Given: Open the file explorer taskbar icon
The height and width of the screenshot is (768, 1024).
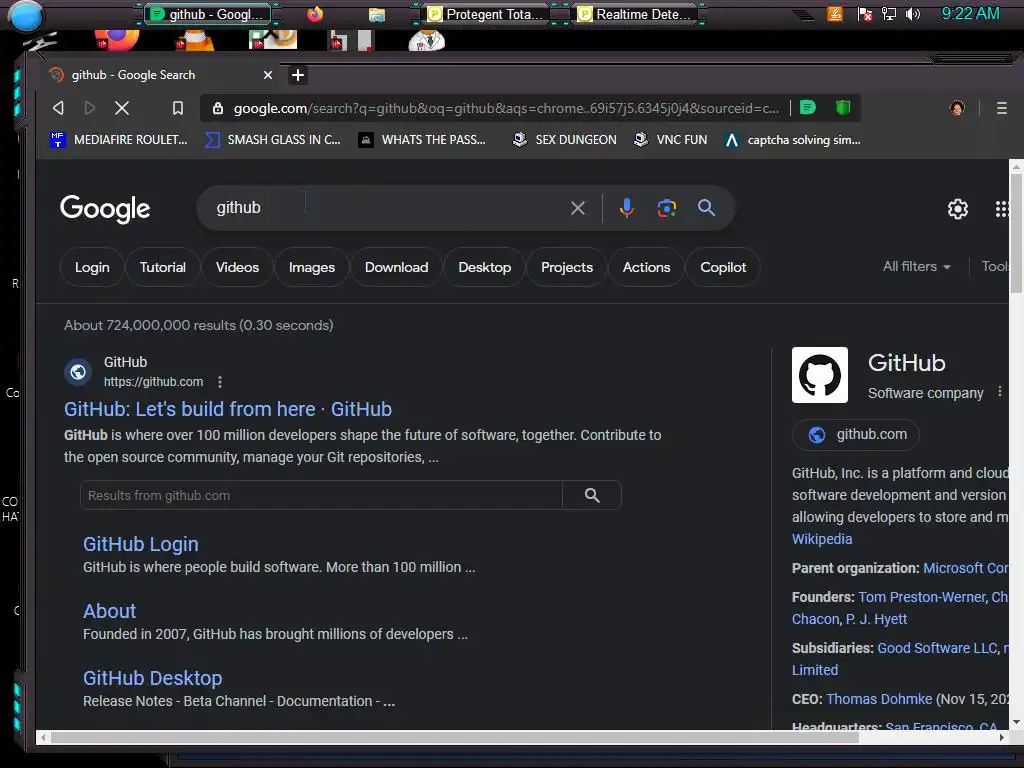Looking at the screenshot, I should coord(377,14).
